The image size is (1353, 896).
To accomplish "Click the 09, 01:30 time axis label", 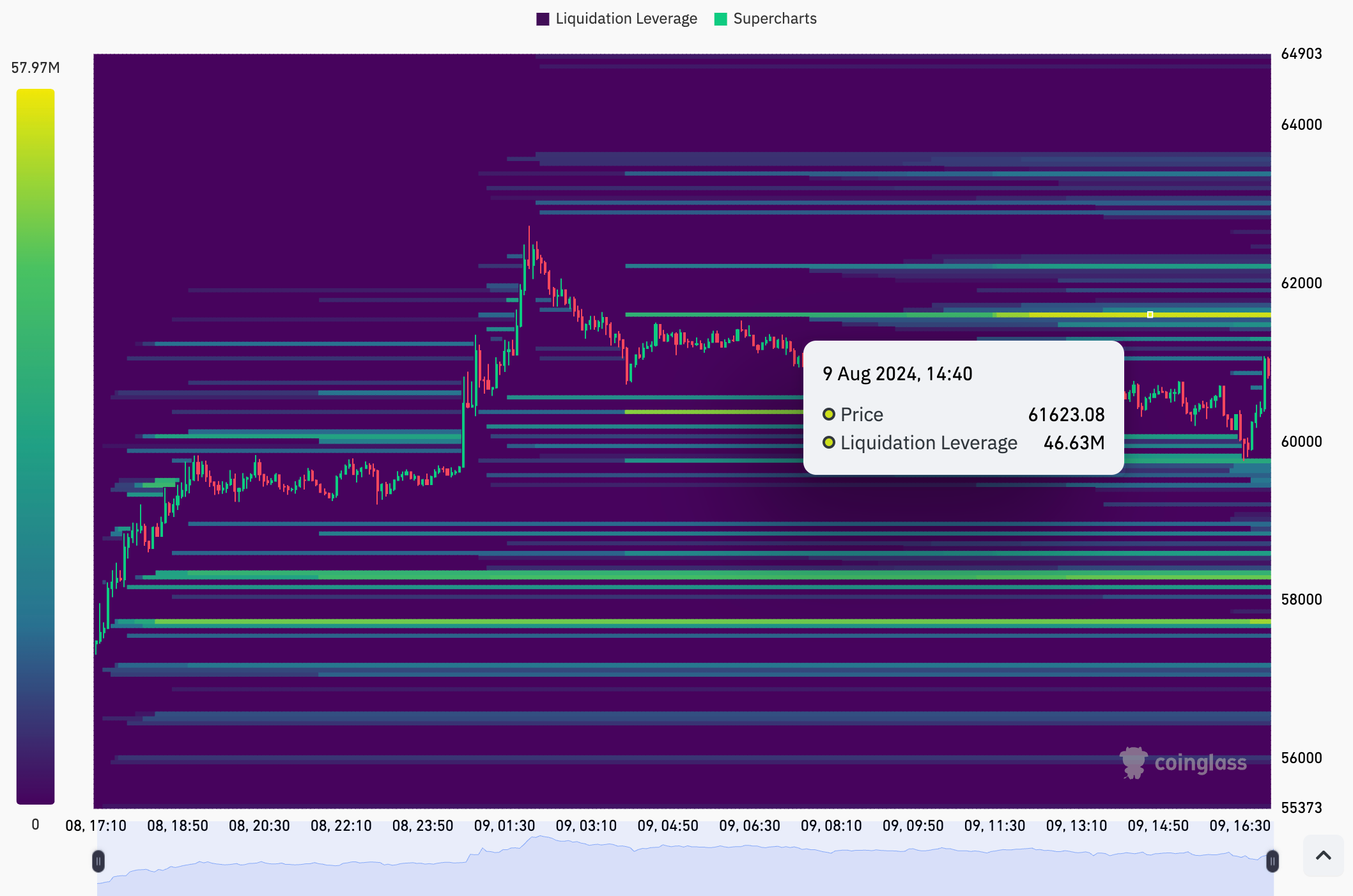I will pos(504,826).
